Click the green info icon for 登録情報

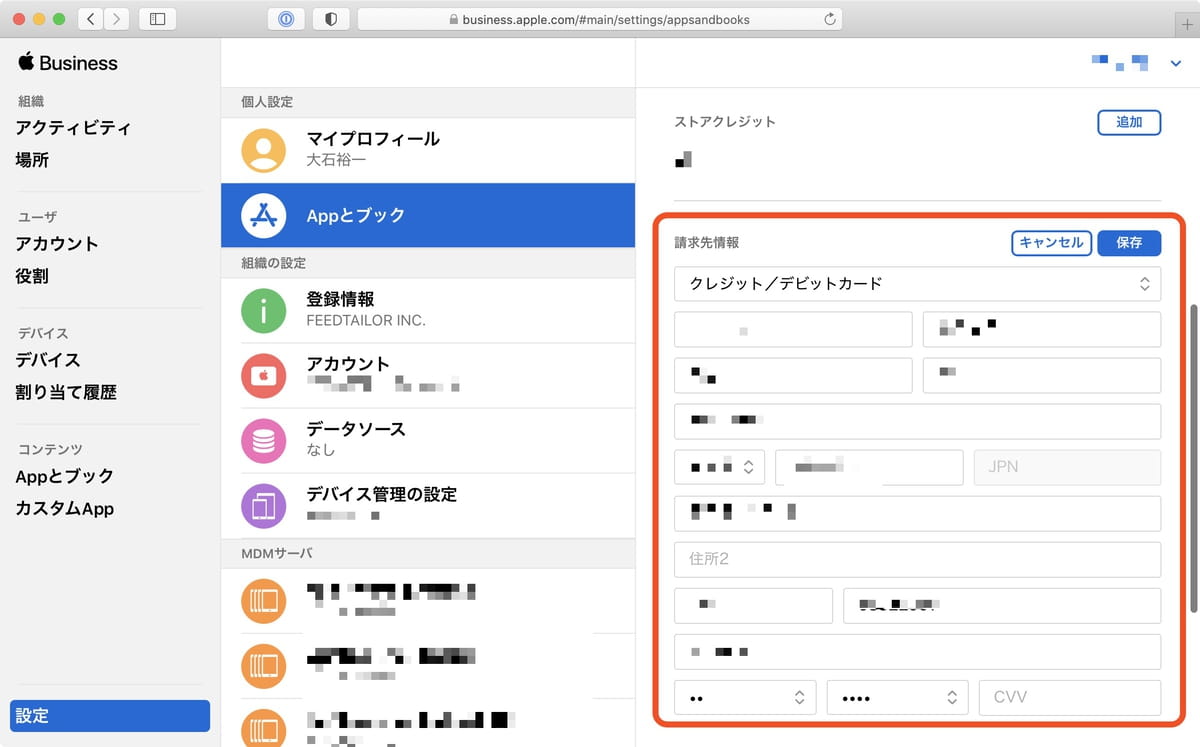[x=263, y=310]
